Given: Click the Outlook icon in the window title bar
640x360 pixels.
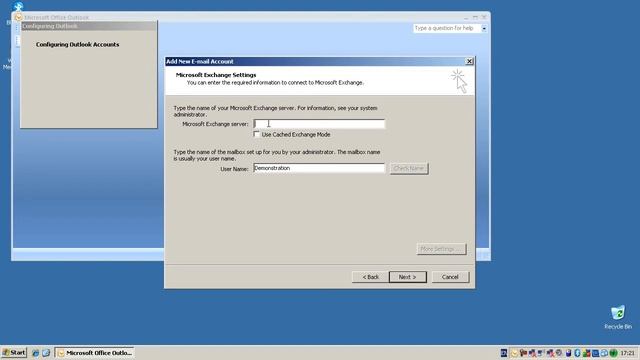Looking at the screenshot, I should 18,17.
